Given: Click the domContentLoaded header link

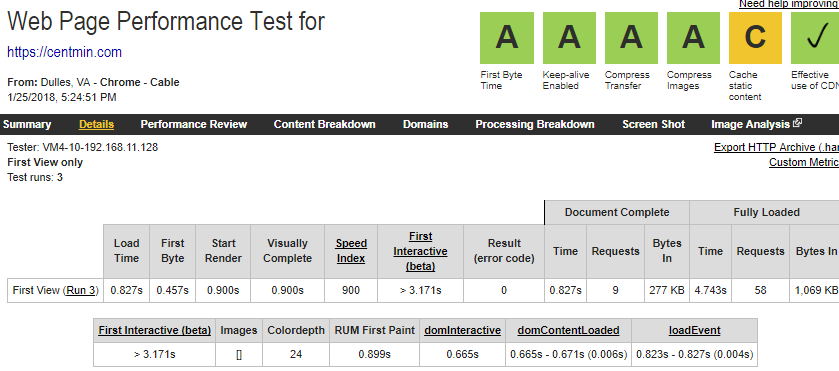Looking at the screenshot, I should 568,331.
